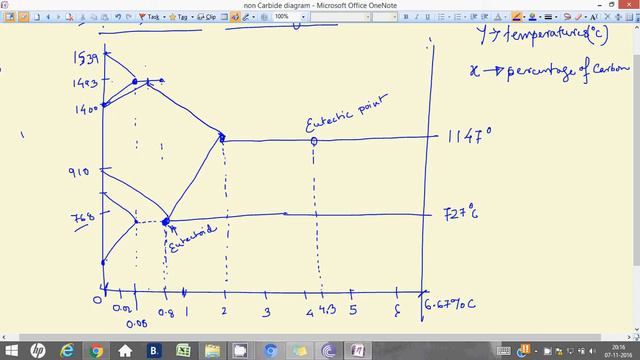Launch Internet Explorer from taskbar

click(x=67, y=351)
